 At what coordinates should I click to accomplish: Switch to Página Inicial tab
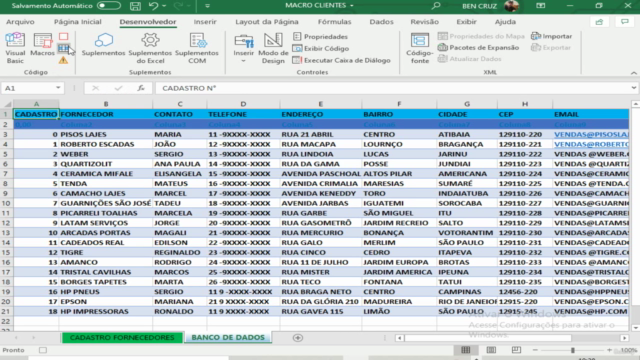click(x=78, y=22)
